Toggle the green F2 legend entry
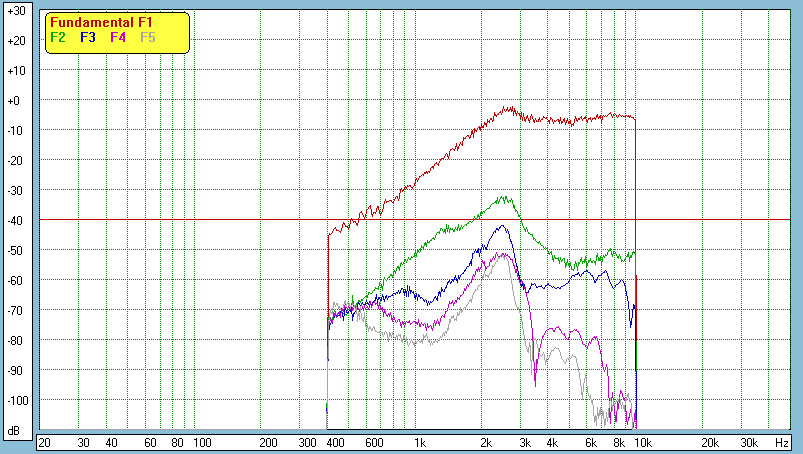Image resolution: width=803 pixels, height=454 pixels. [x=58, y=37]
